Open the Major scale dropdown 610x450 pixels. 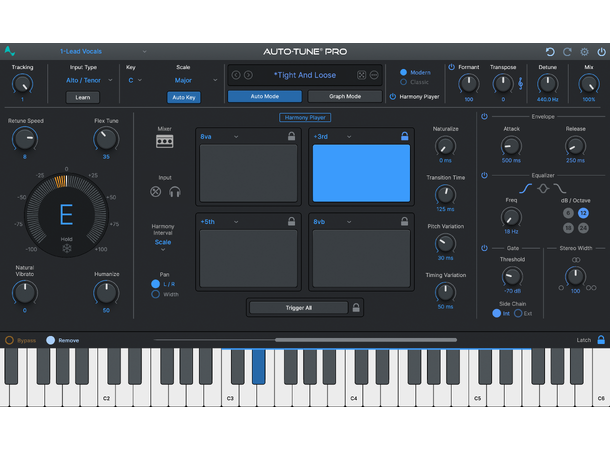coord(196,80)
